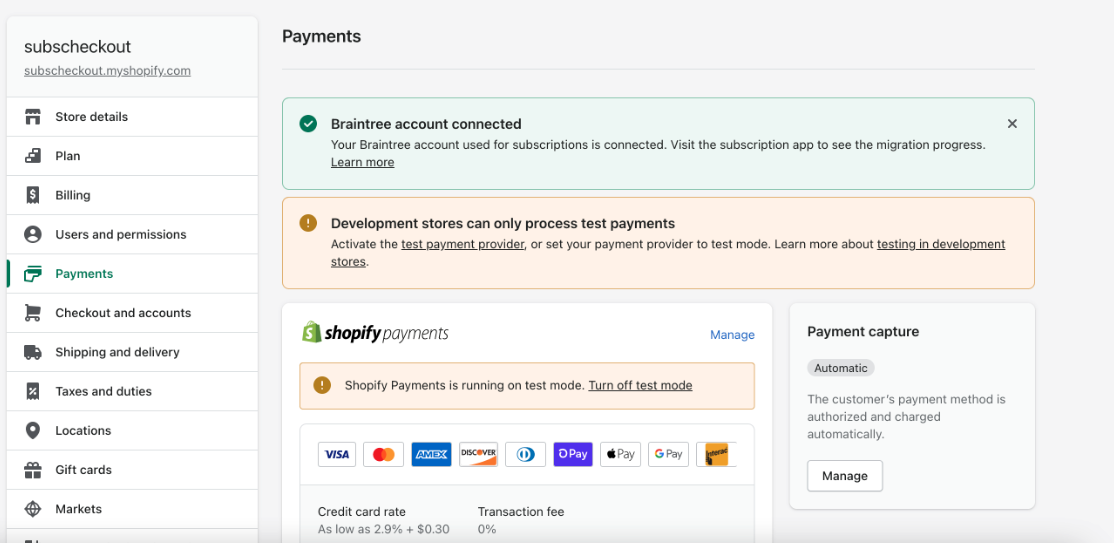
Task: Click warning icon in test mode banner
Action: (x=323, y=385)
